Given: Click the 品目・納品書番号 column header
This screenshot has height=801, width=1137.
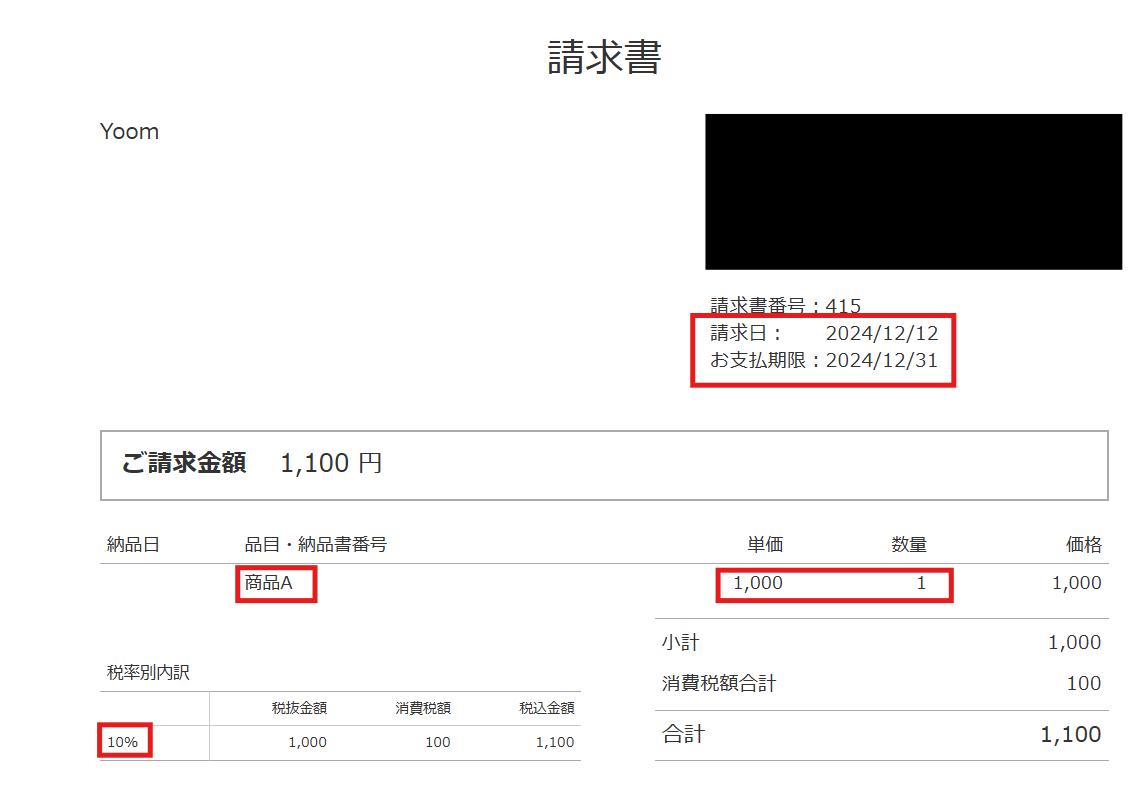Looking at the screenshot, I should point(315,544).
